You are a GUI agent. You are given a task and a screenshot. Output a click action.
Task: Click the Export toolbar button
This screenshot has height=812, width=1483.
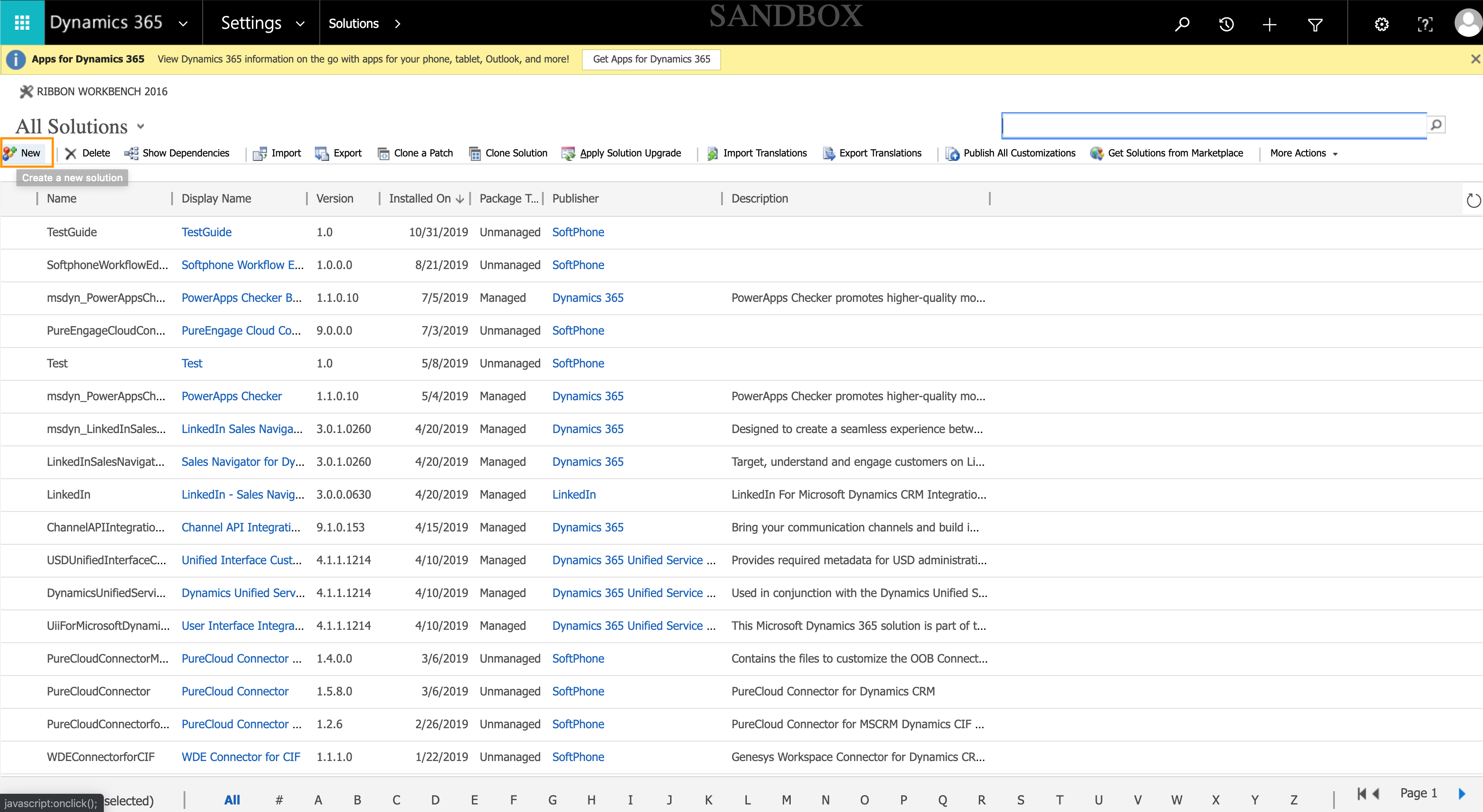tap(338, 153)
